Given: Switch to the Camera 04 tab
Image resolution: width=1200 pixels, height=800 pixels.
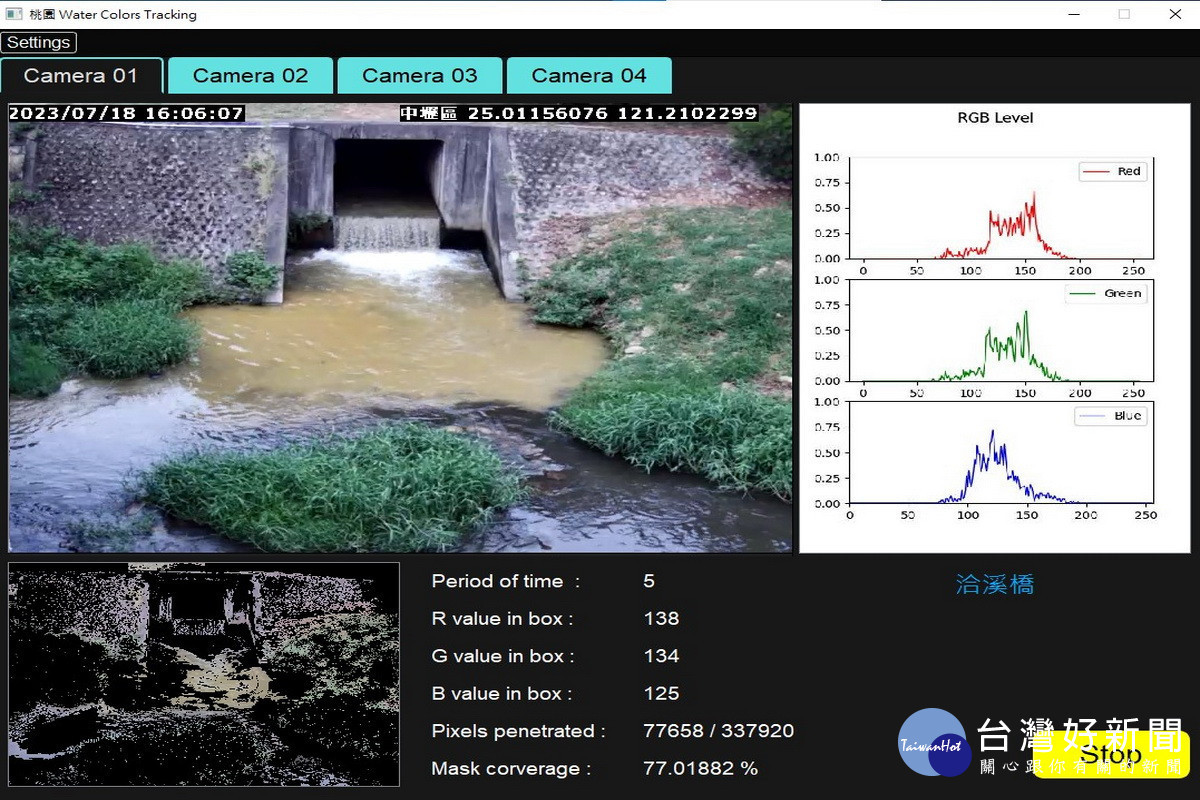Looking at the screenshot, I should pyautogui.click(x=589, y=76).
